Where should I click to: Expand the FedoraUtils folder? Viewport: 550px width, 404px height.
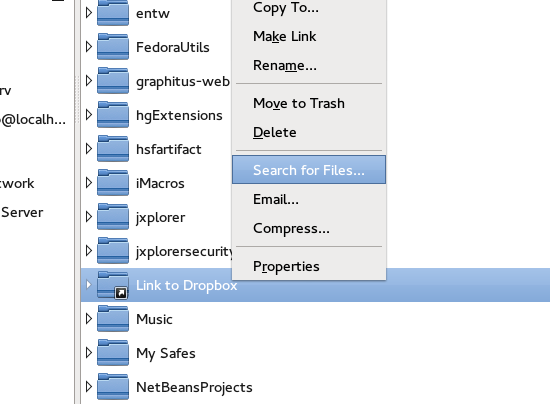[x=89, y=47]
